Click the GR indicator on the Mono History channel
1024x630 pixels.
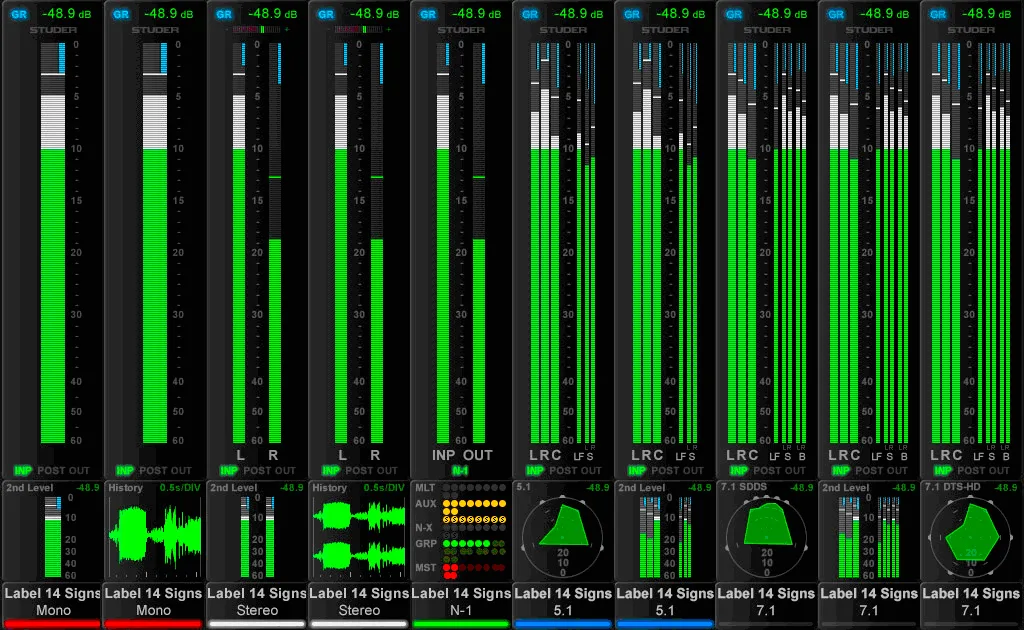click(x=121, y=14)
